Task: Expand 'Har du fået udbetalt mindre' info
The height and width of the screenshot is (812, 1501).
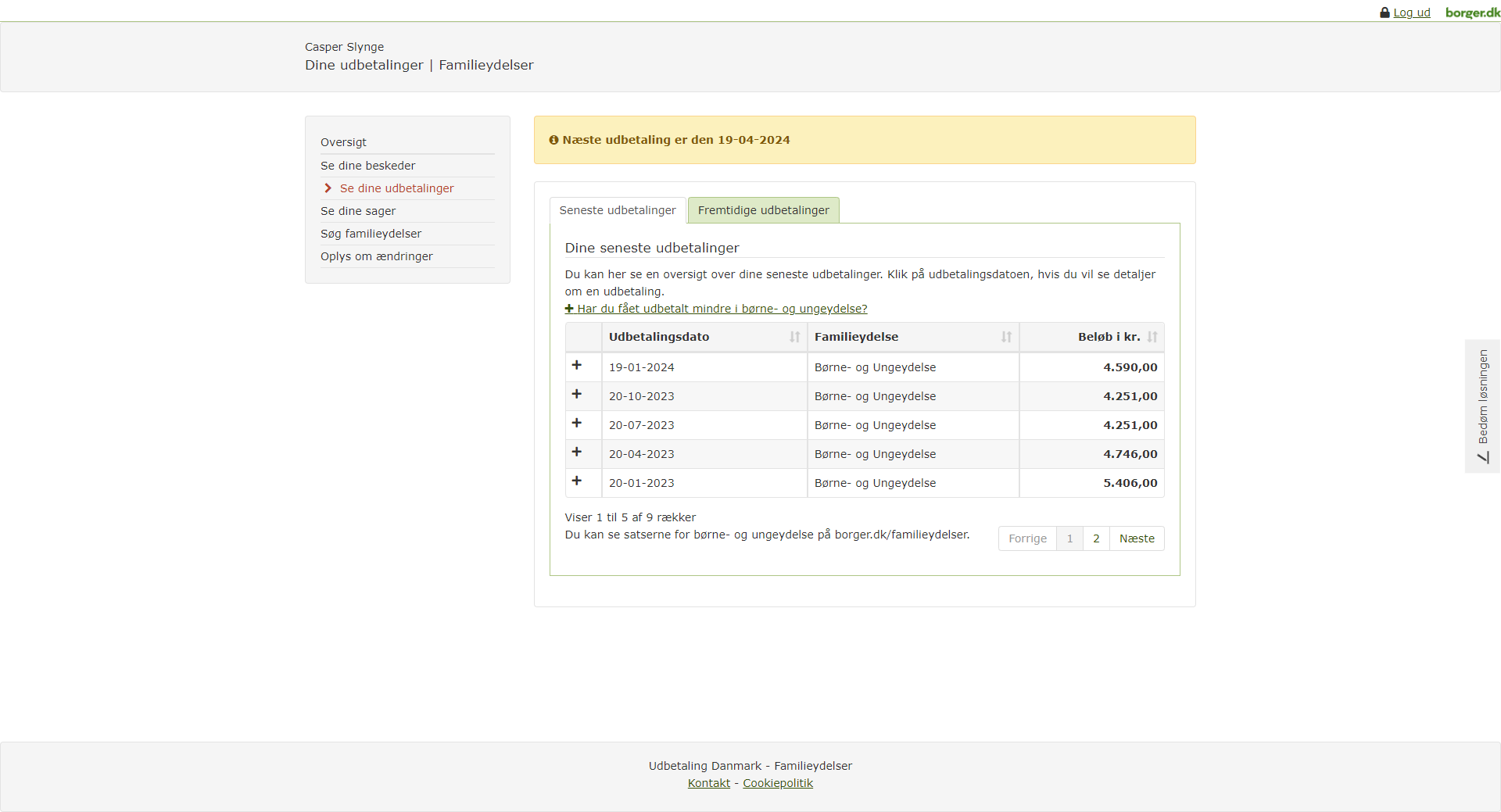Action: (x=716, y=309)
